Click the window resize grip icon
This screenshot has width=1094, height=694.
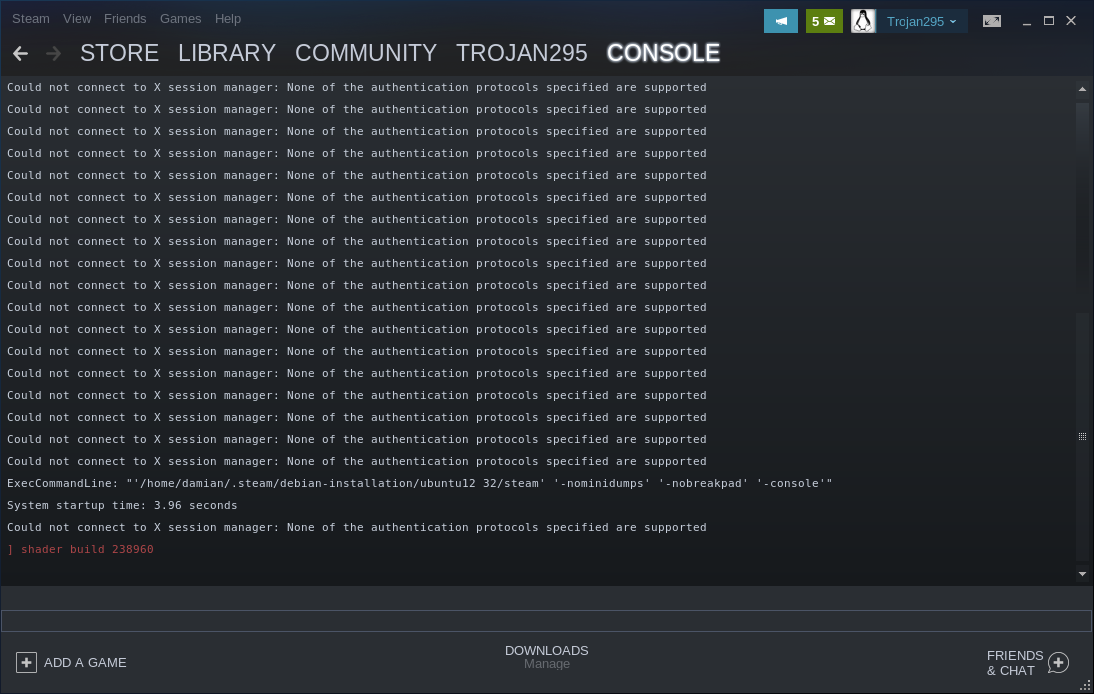[x=1085, y=686]
